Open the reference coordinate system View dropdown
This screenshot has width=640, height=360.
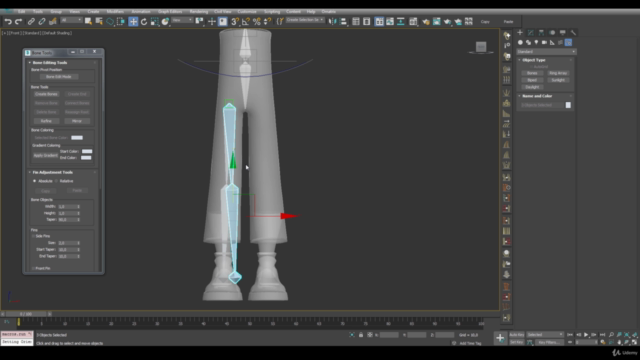coord(182,20)
